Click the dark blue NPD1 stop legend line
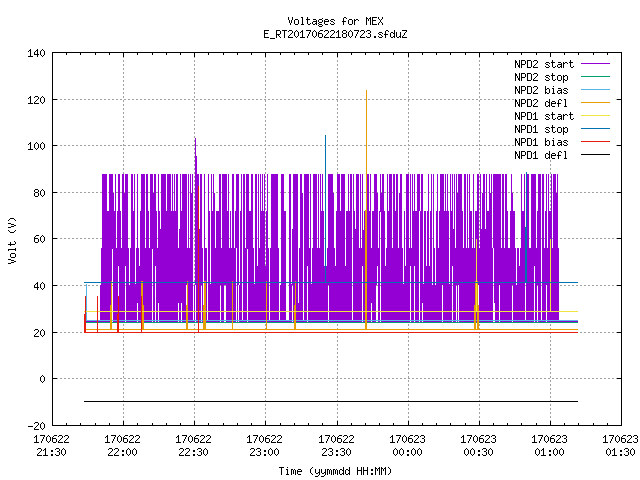640x480 pixels. pos(596,129)
